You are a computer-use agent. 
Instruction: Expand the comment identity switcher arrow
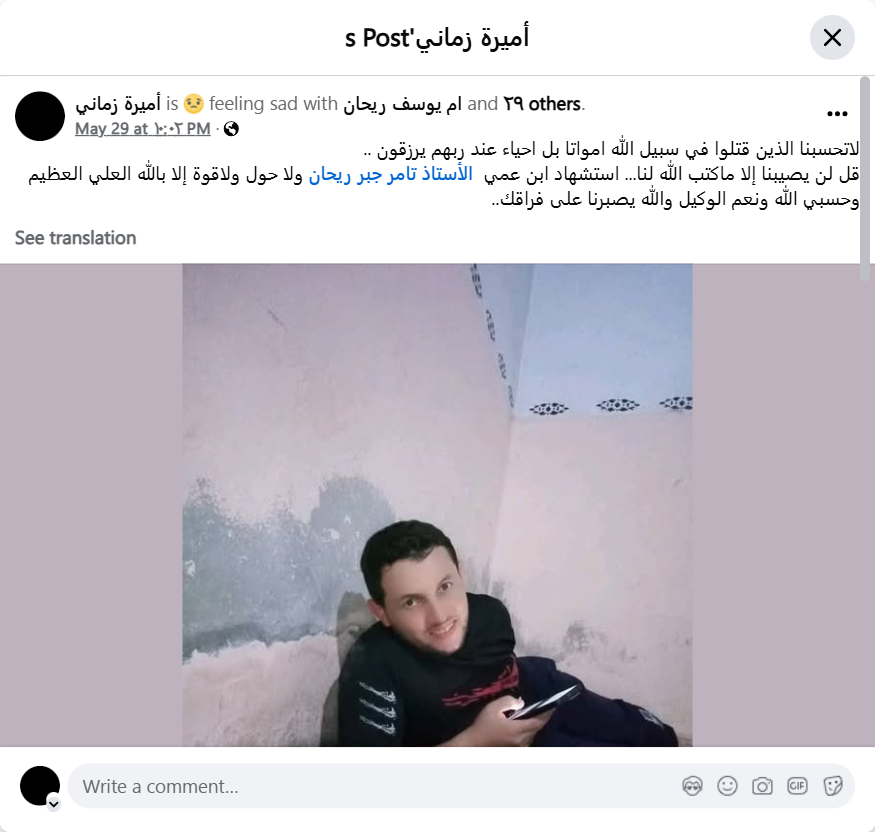[54, 804]
